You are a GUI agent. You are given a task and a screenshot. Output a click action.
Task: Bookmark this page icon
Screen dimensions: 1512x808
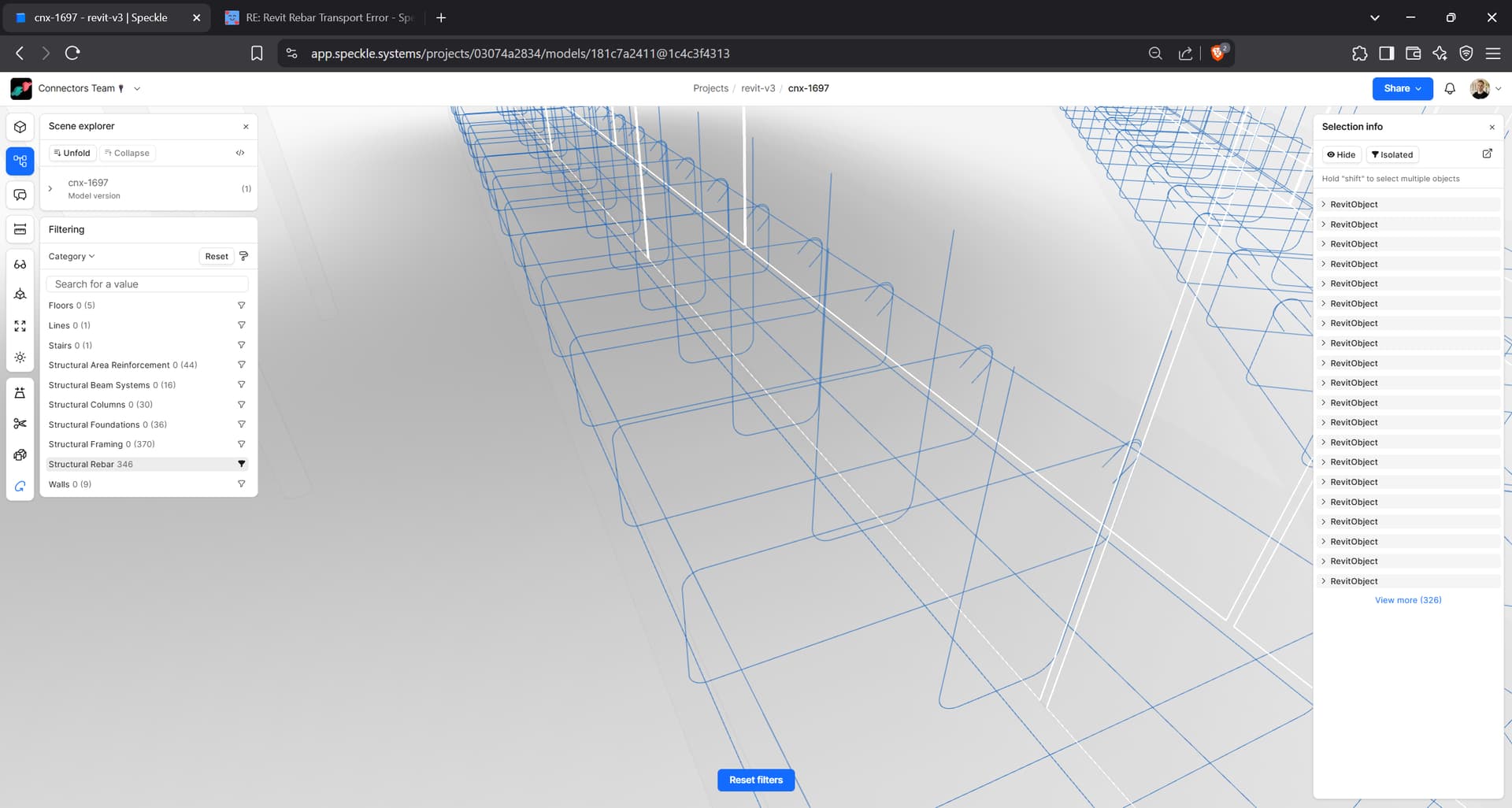257,53
